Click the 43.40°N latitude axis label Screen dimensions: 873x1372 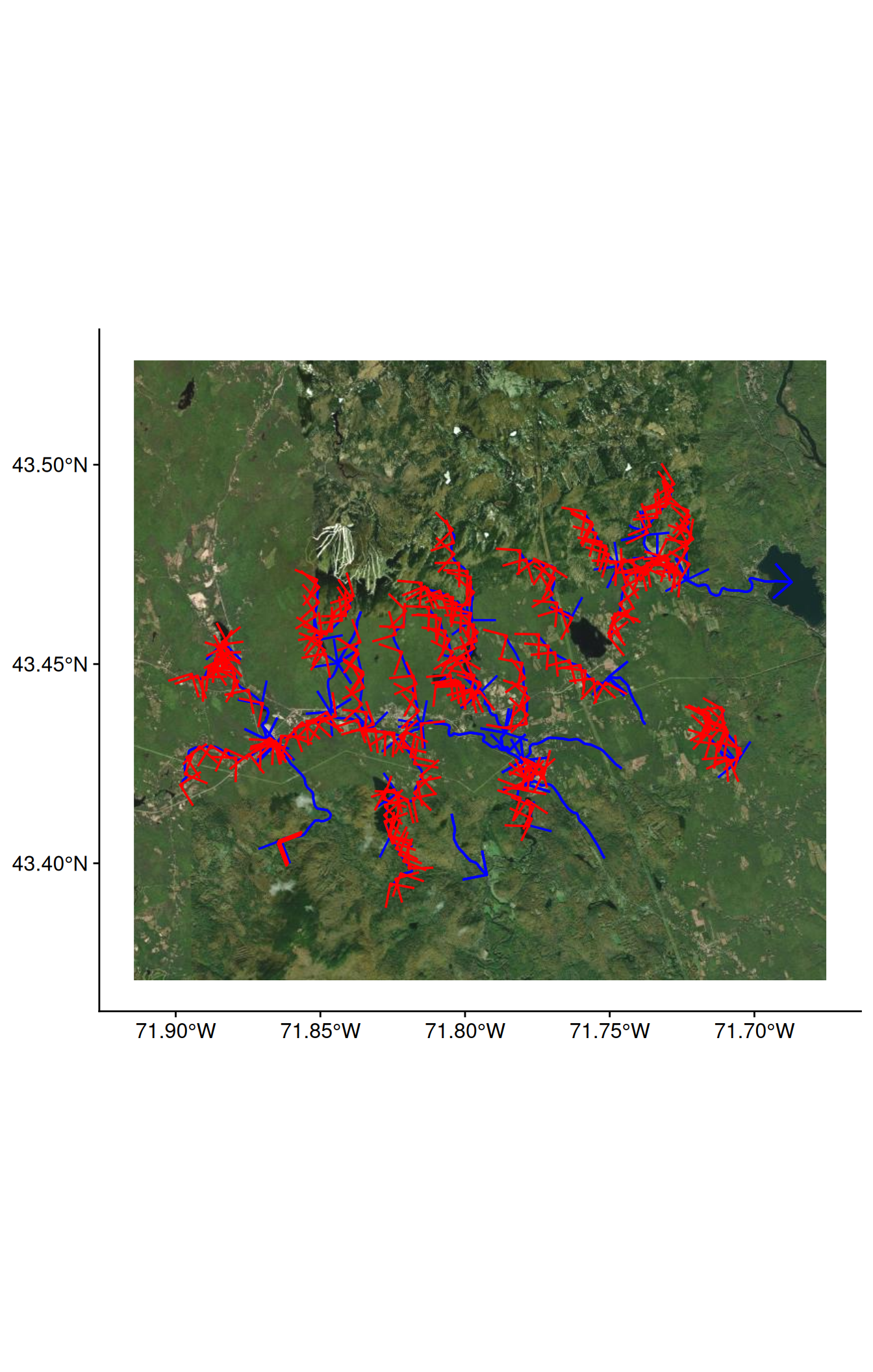49,863
